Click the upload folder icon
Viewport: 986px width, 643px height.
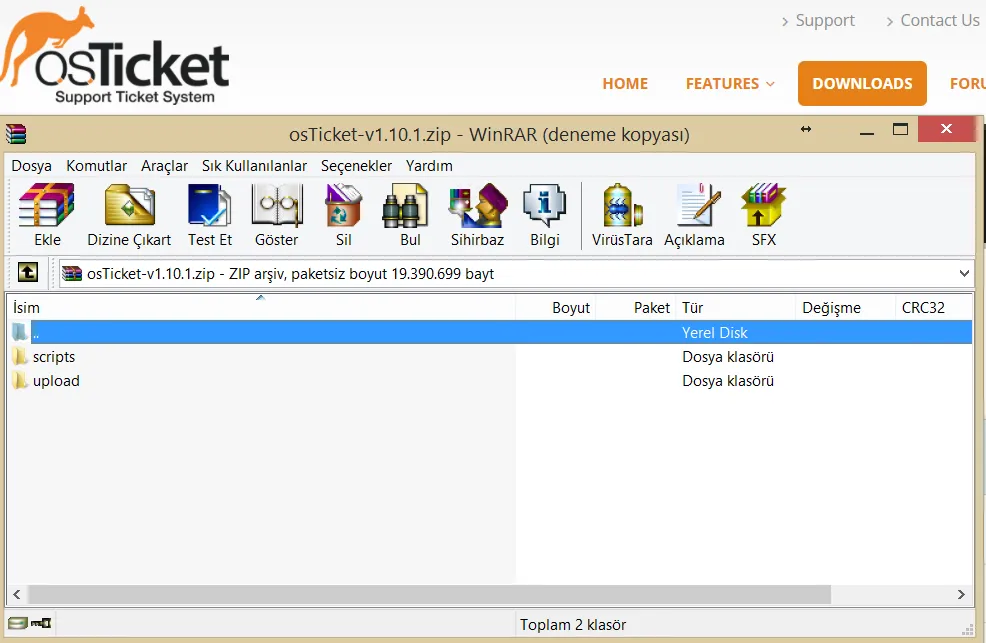[20, 380]
